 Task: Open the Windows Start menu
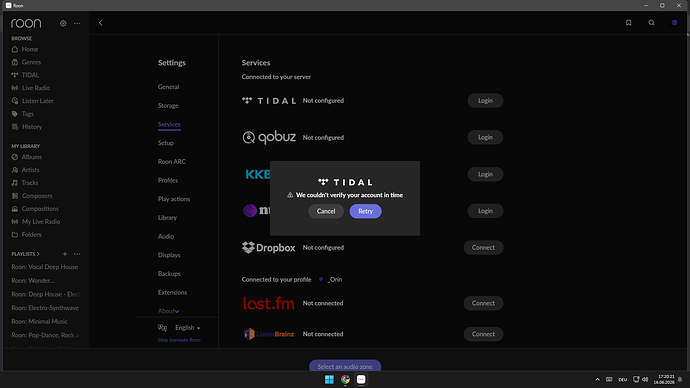[x=329, y=379]
